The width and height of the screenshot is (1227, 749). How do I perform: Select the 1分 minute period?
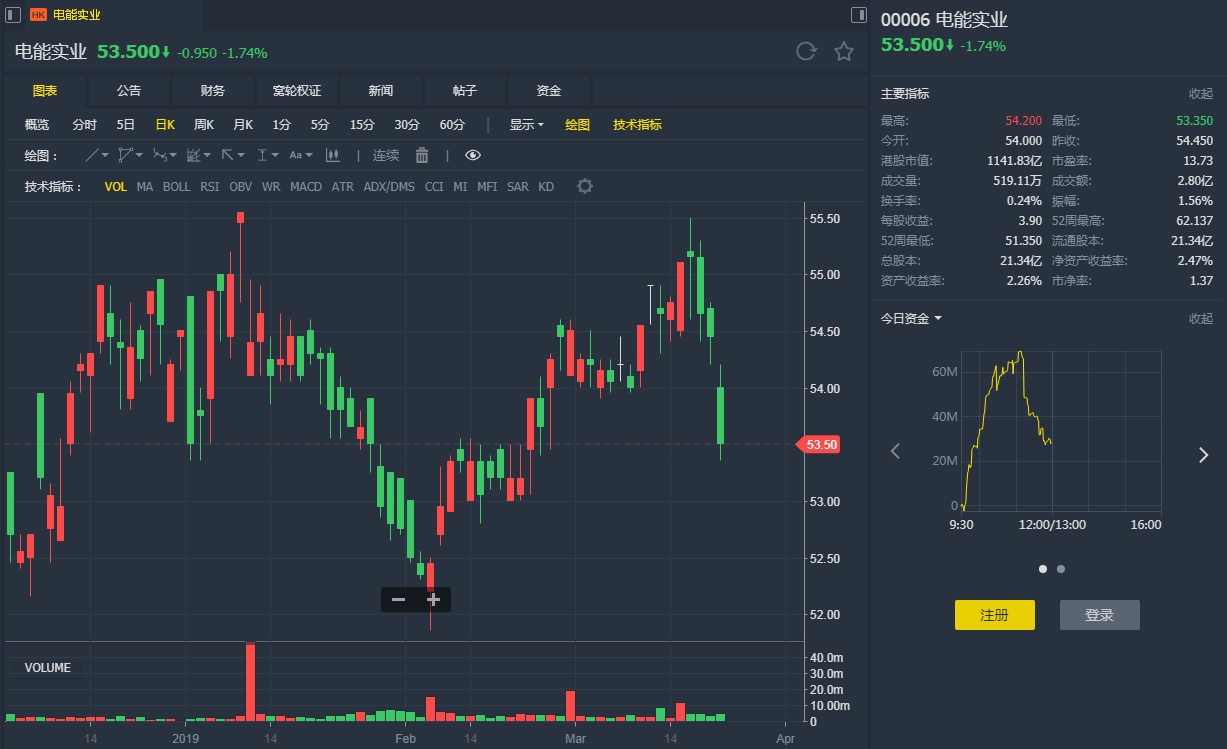coord(282,125)
